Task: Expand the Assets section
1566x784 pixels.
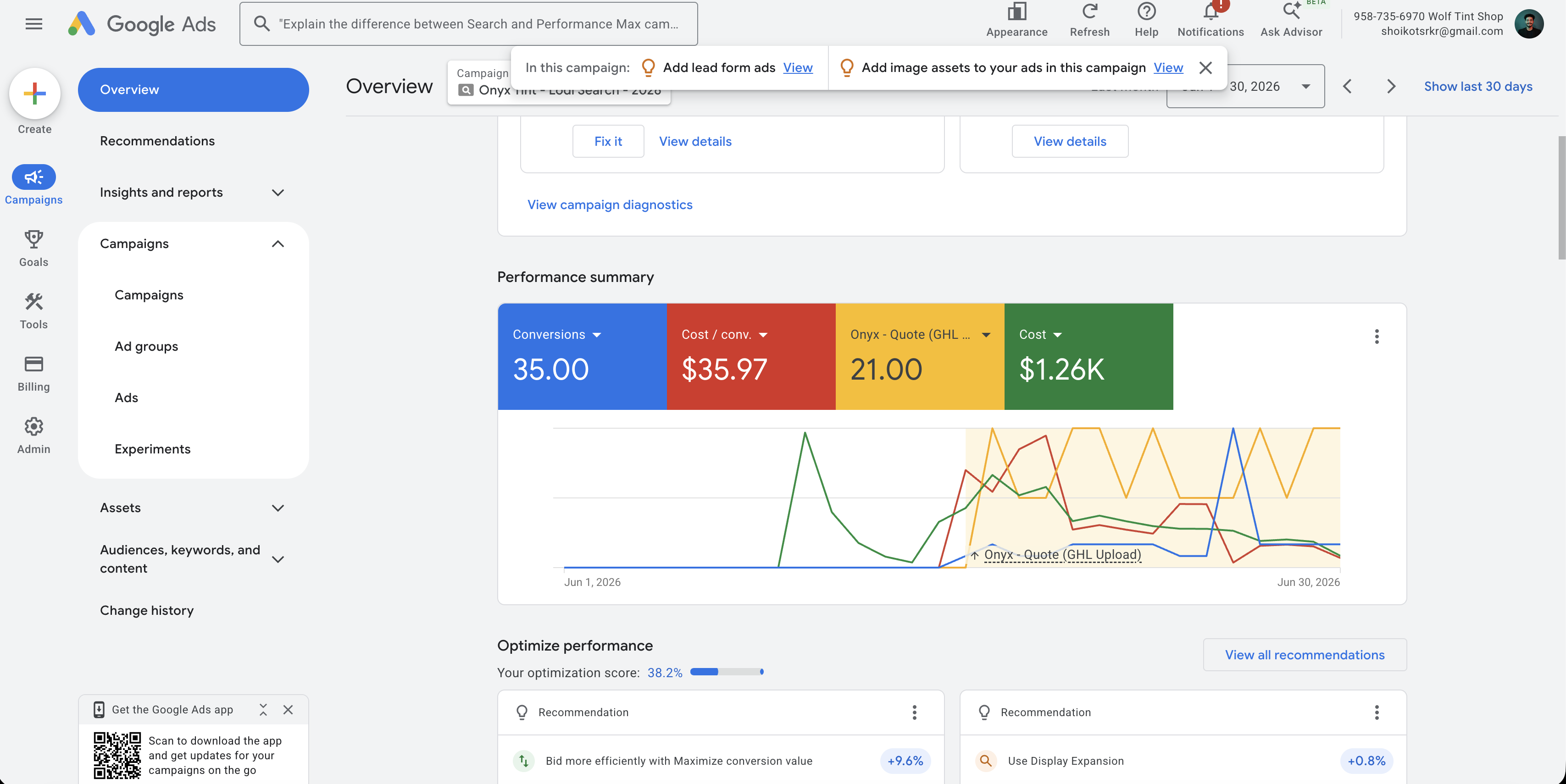Action: pos(278,508)
